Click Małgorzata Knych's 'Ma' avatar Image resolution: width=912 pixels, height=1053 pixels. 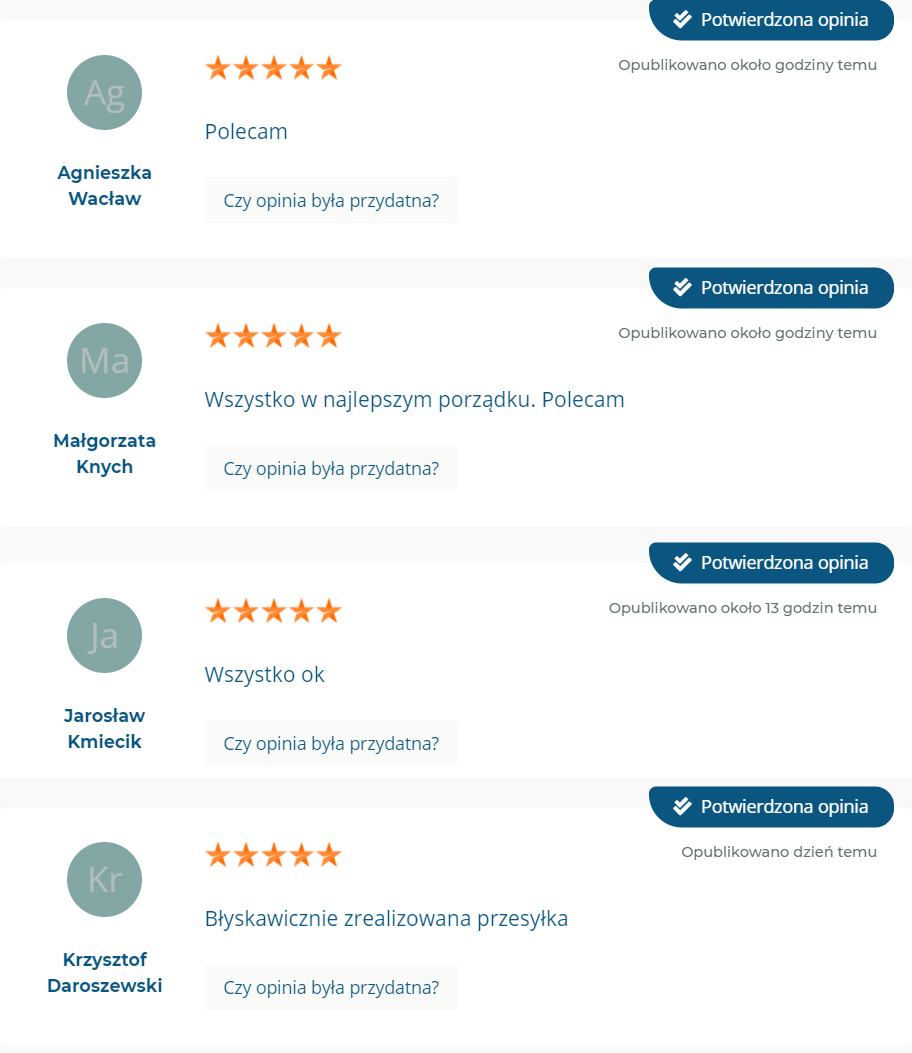coord(104,361)
